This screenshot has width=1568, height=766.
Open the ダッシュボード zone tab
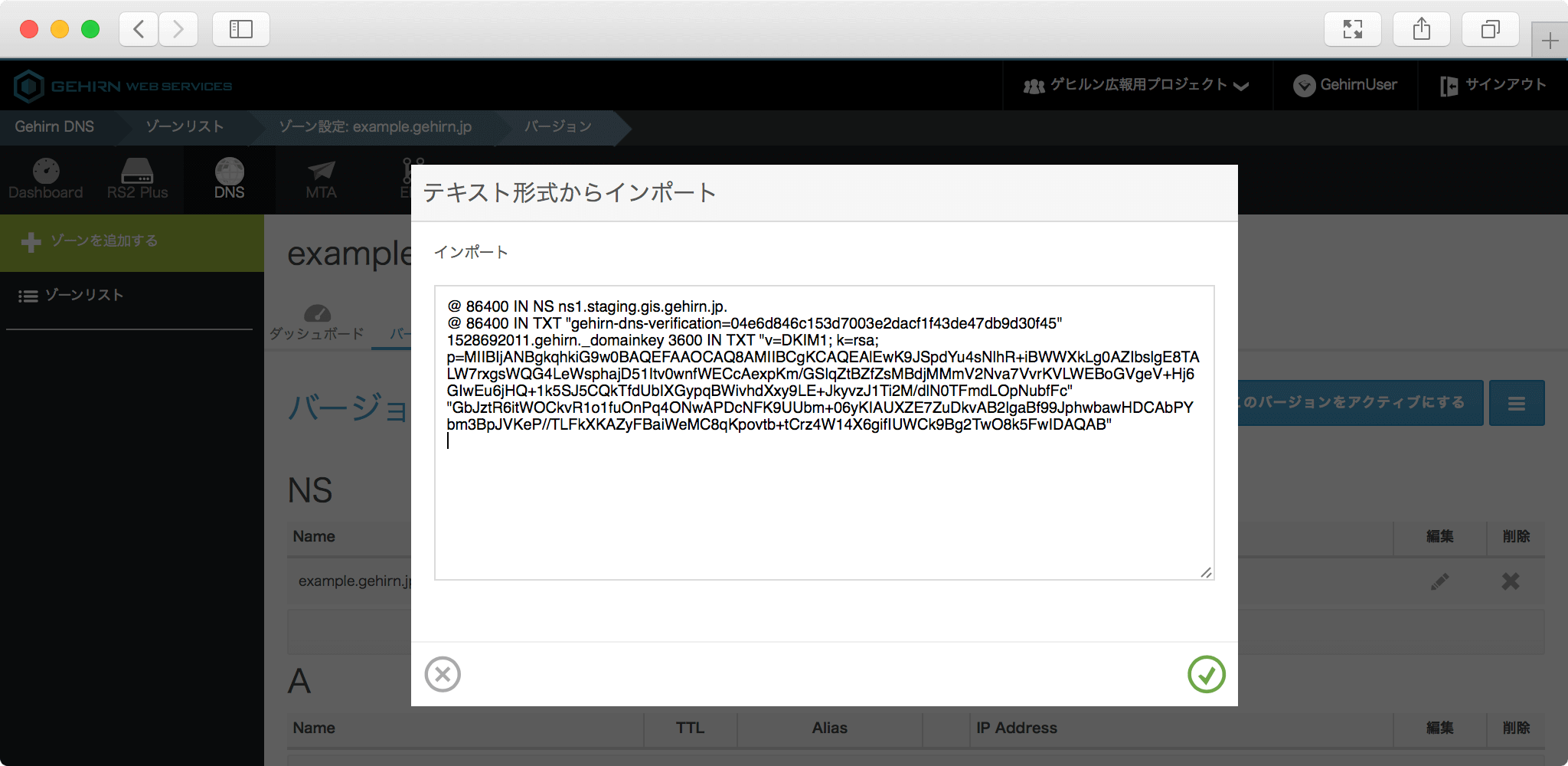[x=317, y=323]
